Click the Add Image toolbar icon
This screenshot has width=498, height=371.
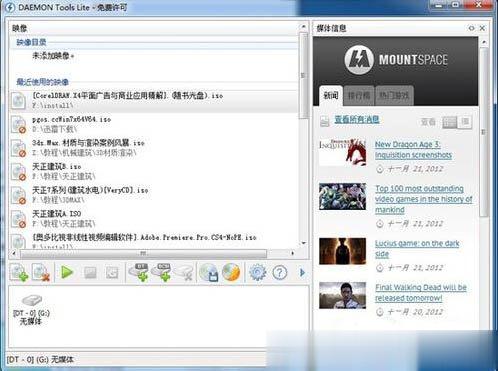pyautogui.click(x=19, y=272)
